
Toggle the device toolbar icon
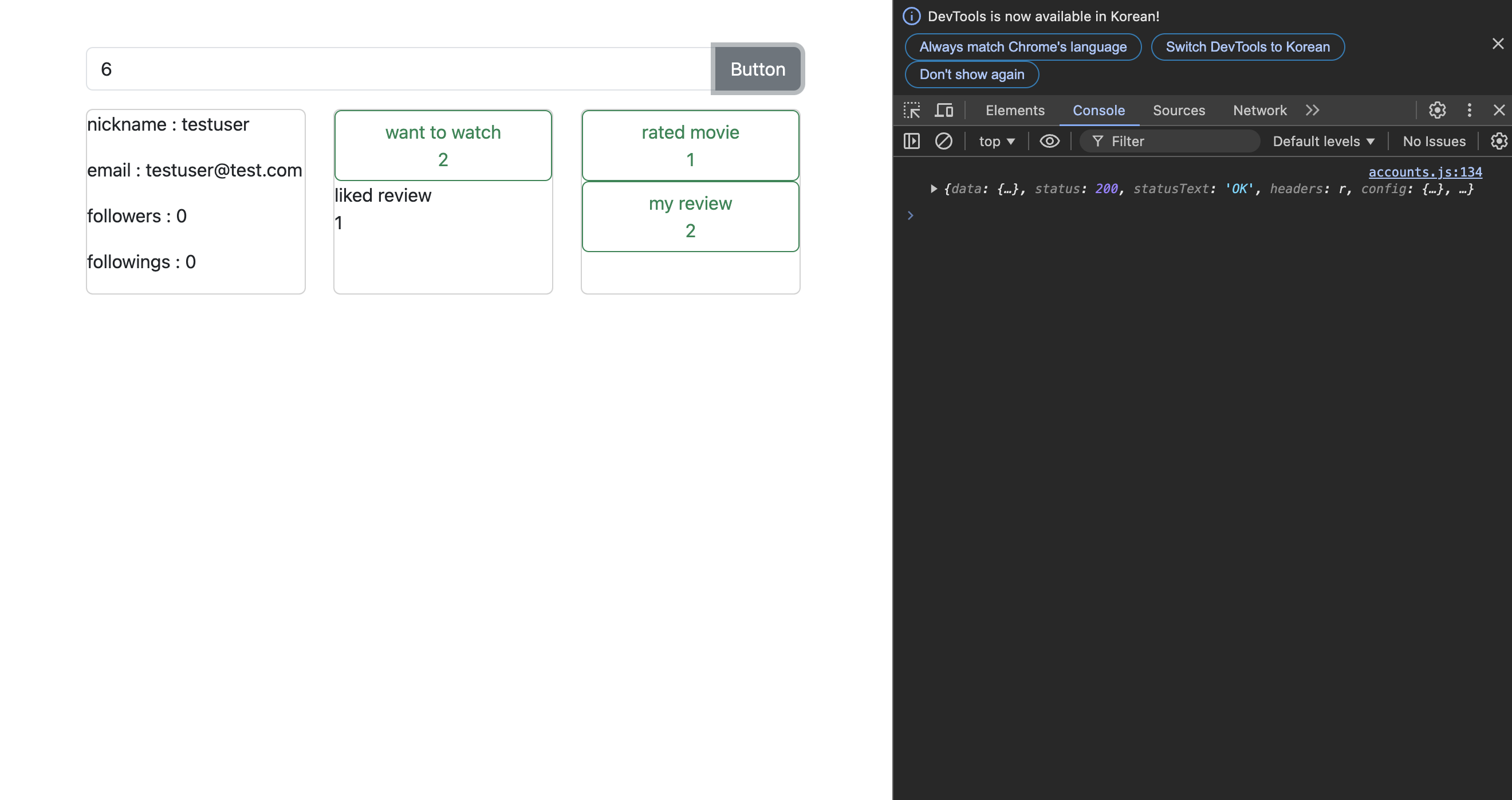click(944, 111)
